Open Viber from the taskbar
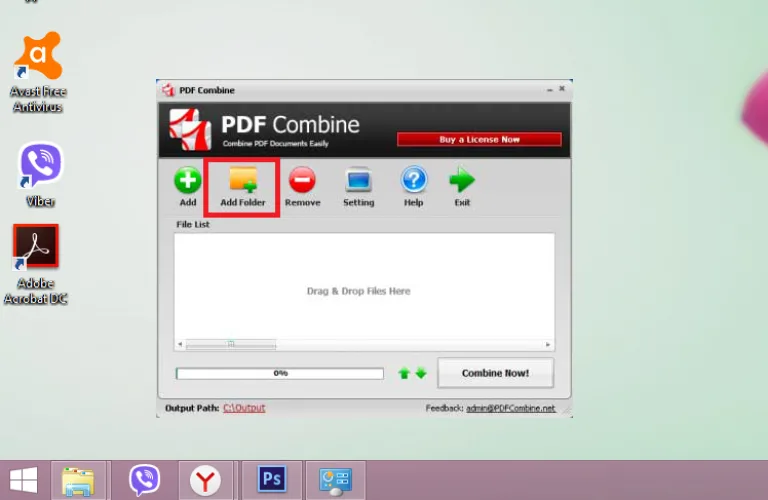768x500 pixels. point(144,480)
